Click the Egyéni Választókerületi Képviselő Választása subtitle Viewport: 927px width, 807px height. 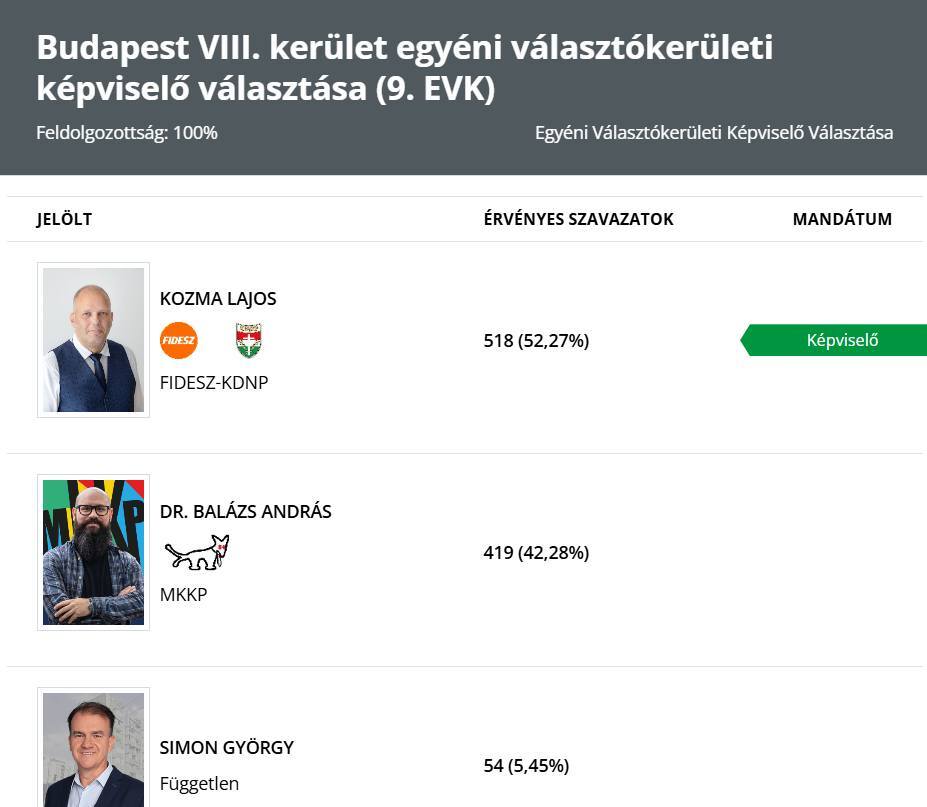[714, 133]
